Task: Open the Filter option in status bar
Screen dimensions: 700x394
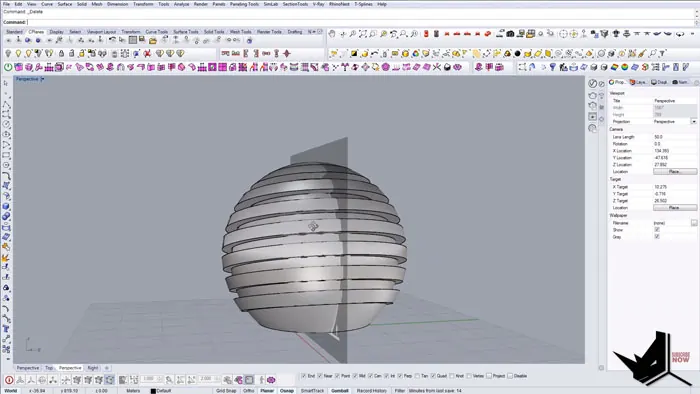Action: tap(400, 390)
